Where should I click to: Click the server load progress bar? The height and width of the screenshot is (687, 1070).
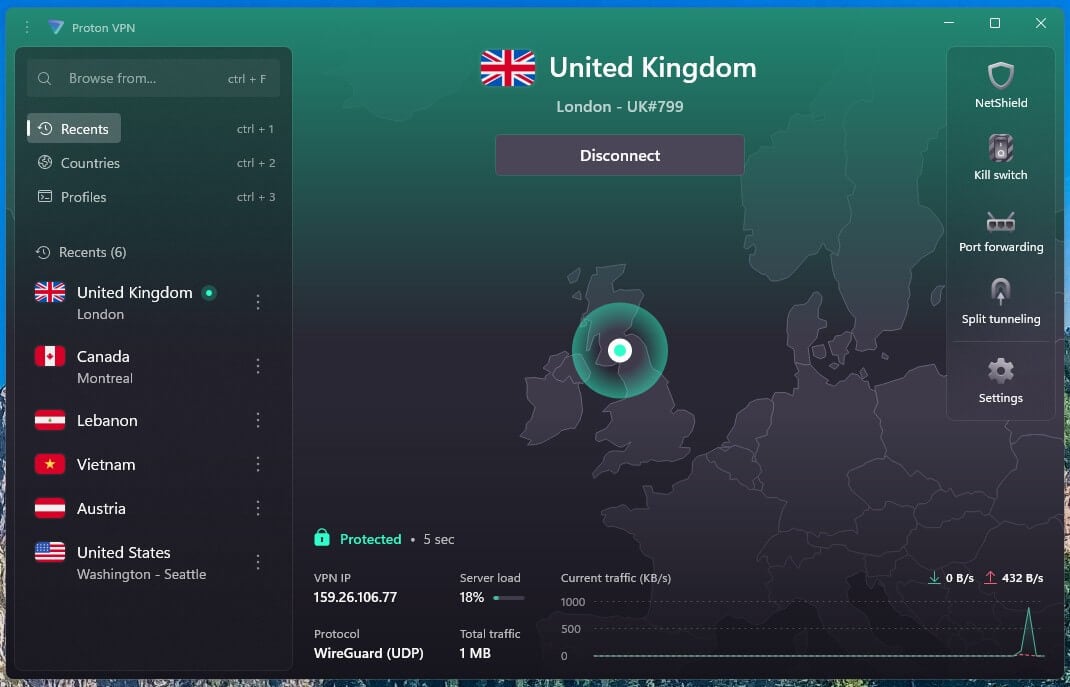pyautogui.click(x=508, y=598)
